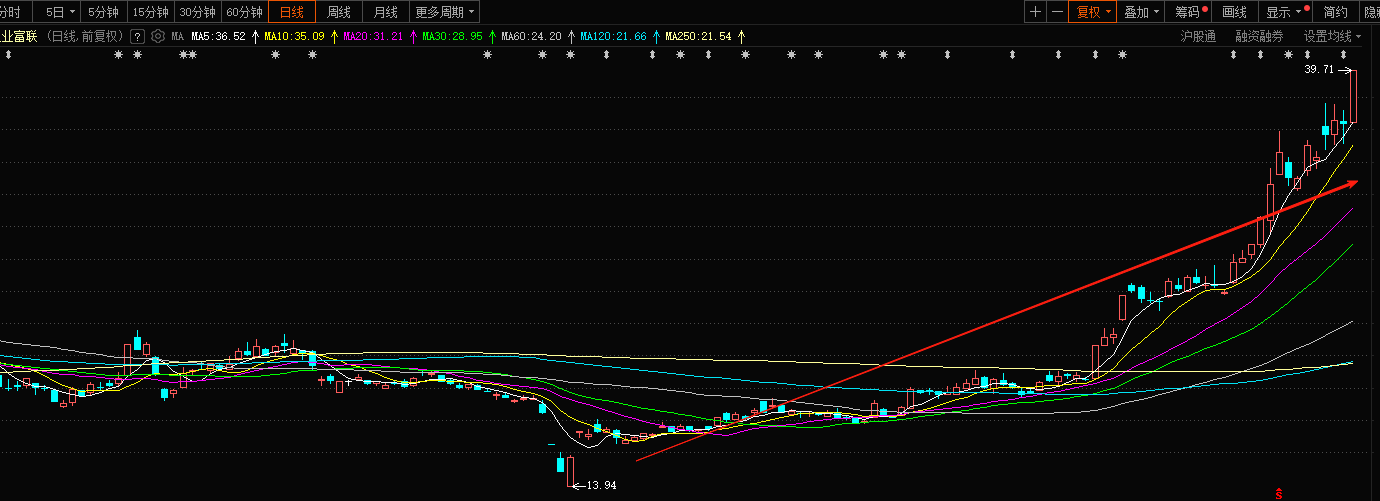The image size is (1380, 501).
Task: Click the 沪股通 link
Action: point(1198,36)
